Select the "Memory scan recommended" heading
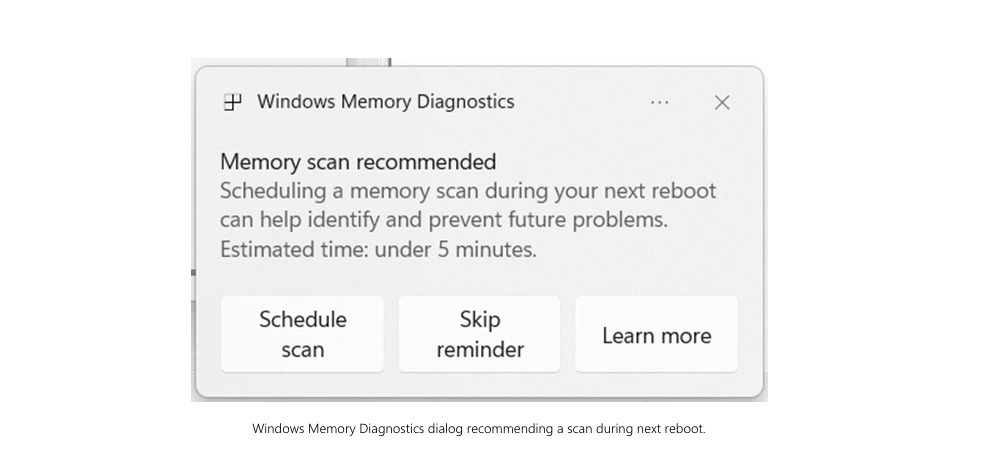The height and width of the screenshot is (476, 997). pyautogui.click(x=358, y=162)
